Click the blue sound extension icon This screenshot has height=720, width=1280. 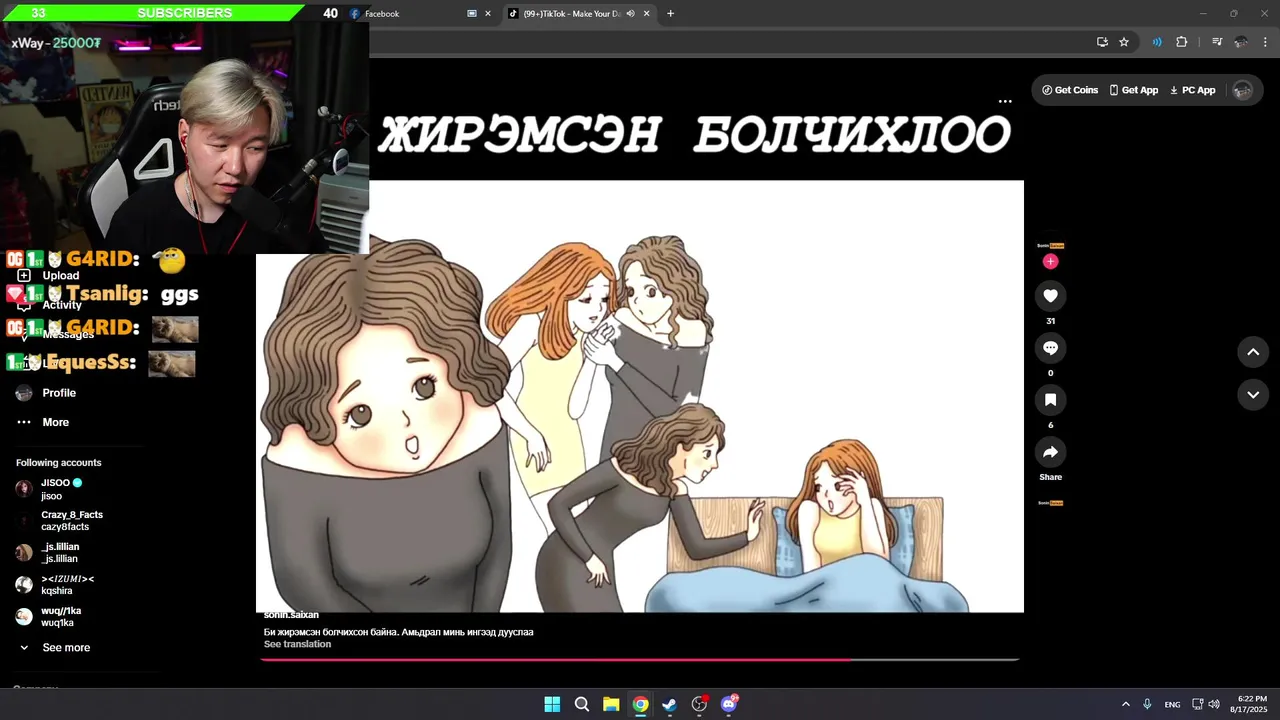1157,42
